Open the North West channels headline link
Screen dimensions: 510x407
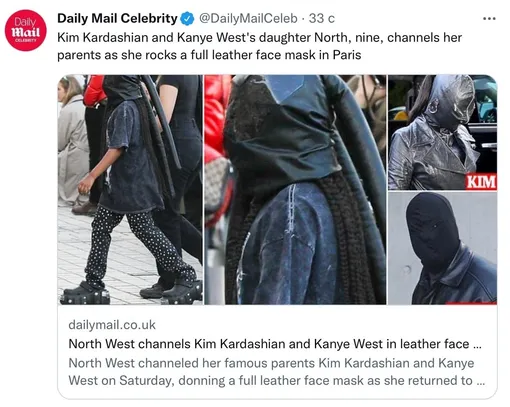point(275,344)
